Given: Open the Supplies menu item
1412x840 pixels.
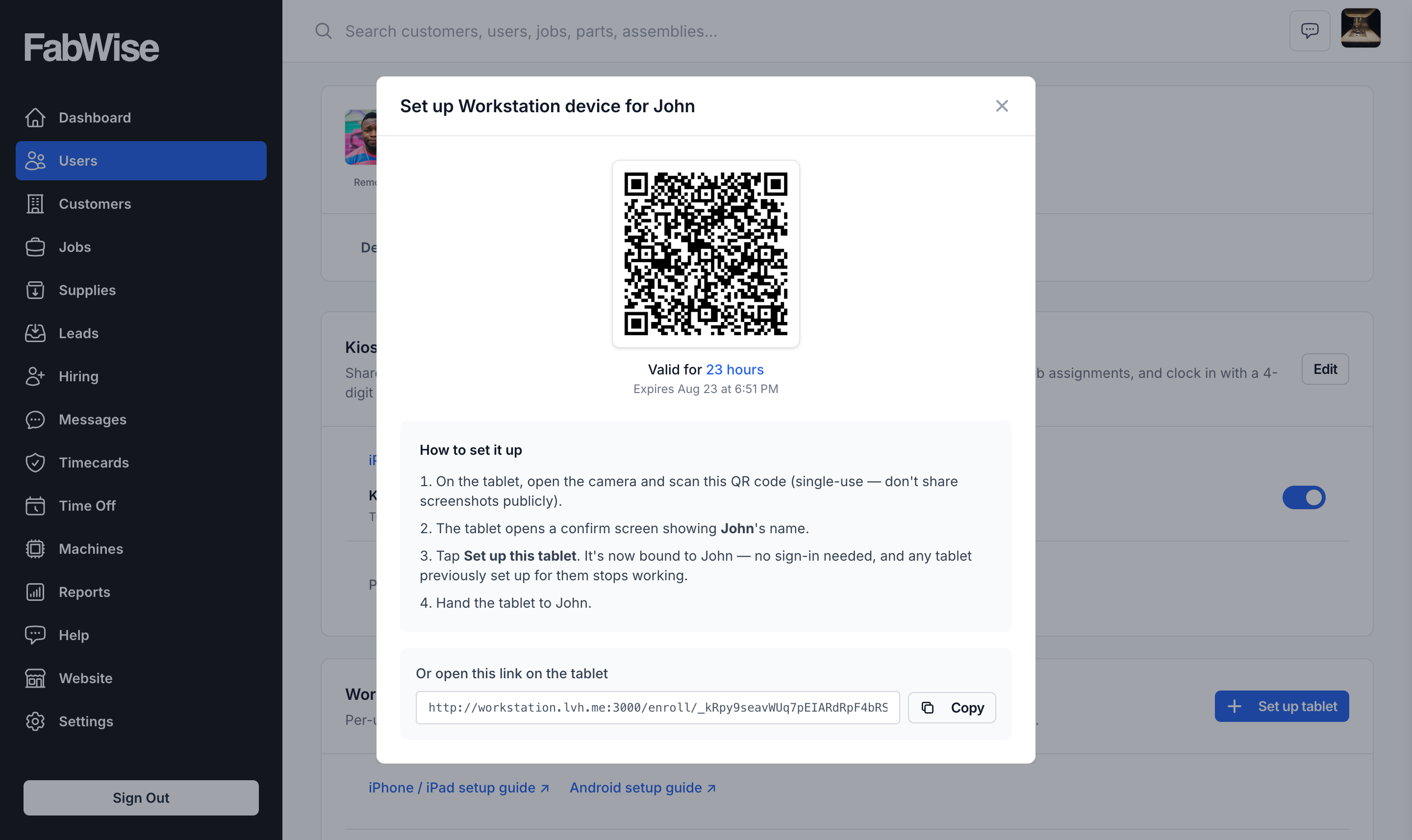Looking at the screenshot, I should [x=141, y=290].
